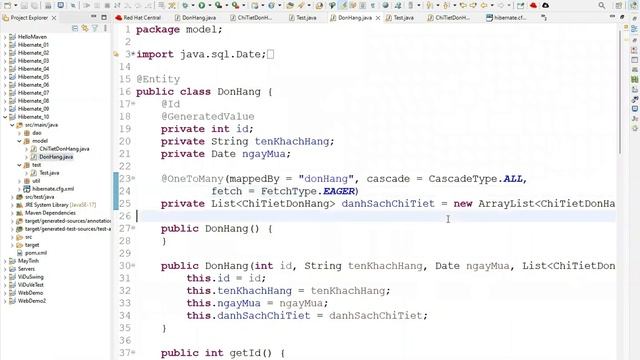
Task: Close the Project Explorer tab
Action: click(54, 18)
